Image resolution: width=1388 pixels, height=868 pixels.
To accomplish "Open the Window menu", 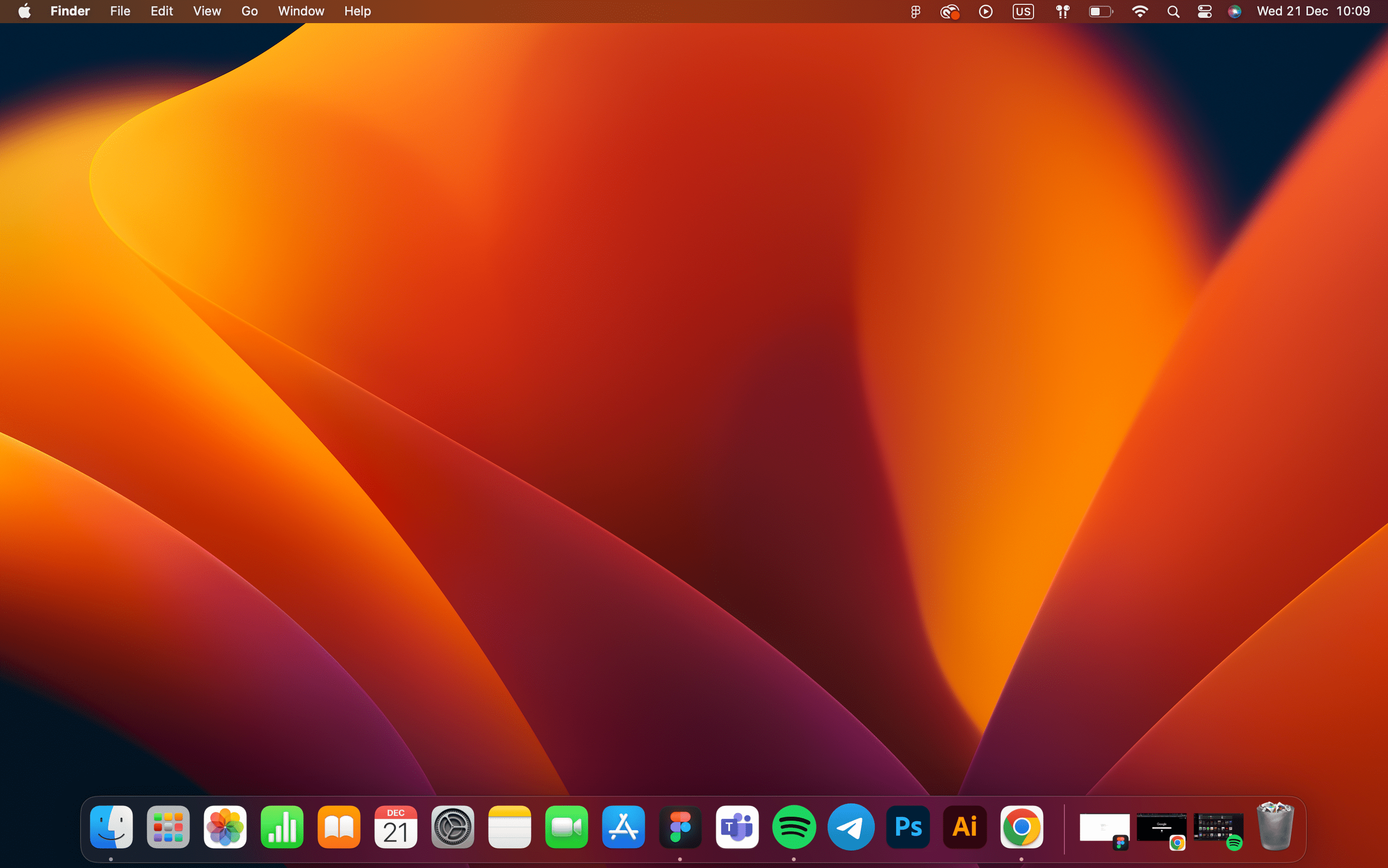I will pos(301,11).
